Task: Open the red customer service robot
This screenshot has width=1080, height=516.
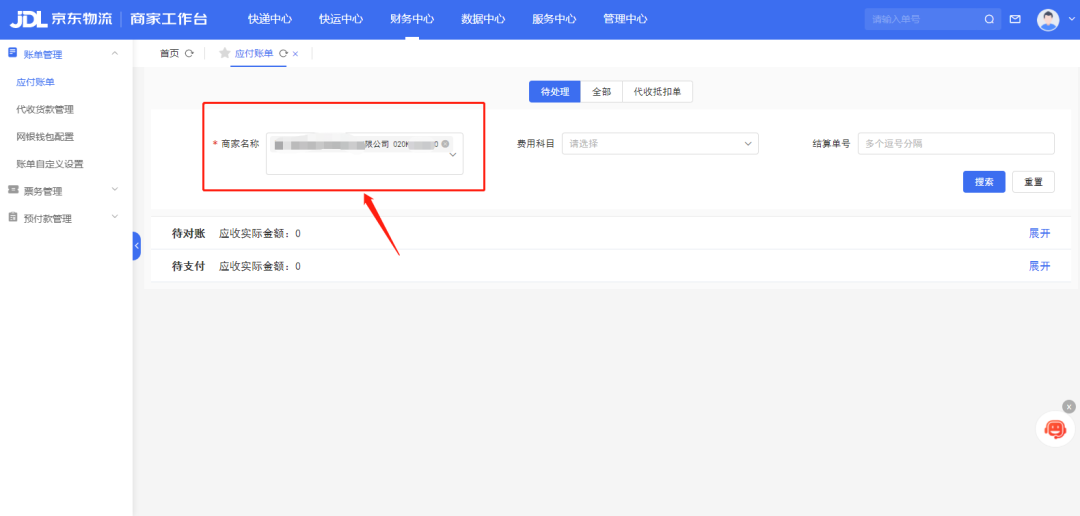Action: (x=1055, y=429)
